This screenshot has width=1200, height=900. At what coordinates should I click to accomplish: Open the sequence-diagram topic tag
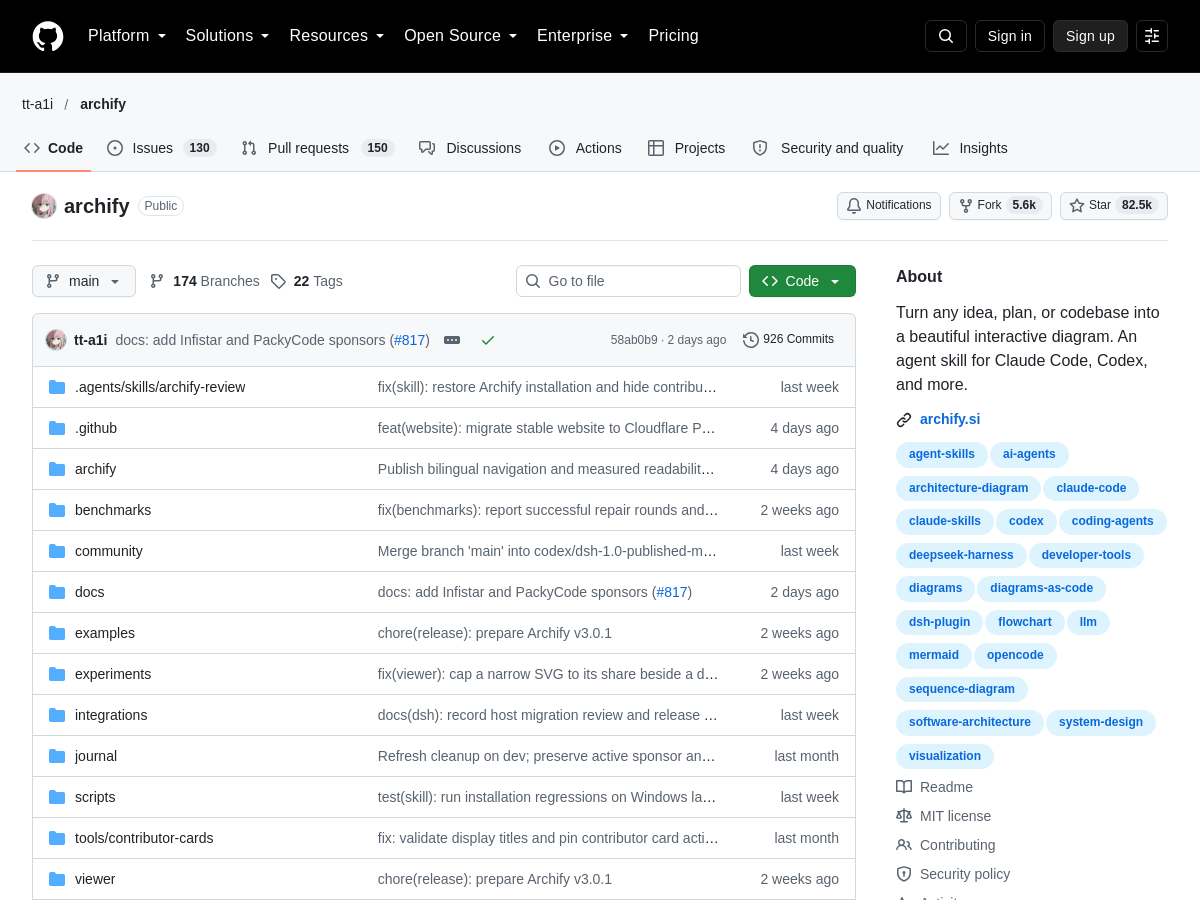962,689
